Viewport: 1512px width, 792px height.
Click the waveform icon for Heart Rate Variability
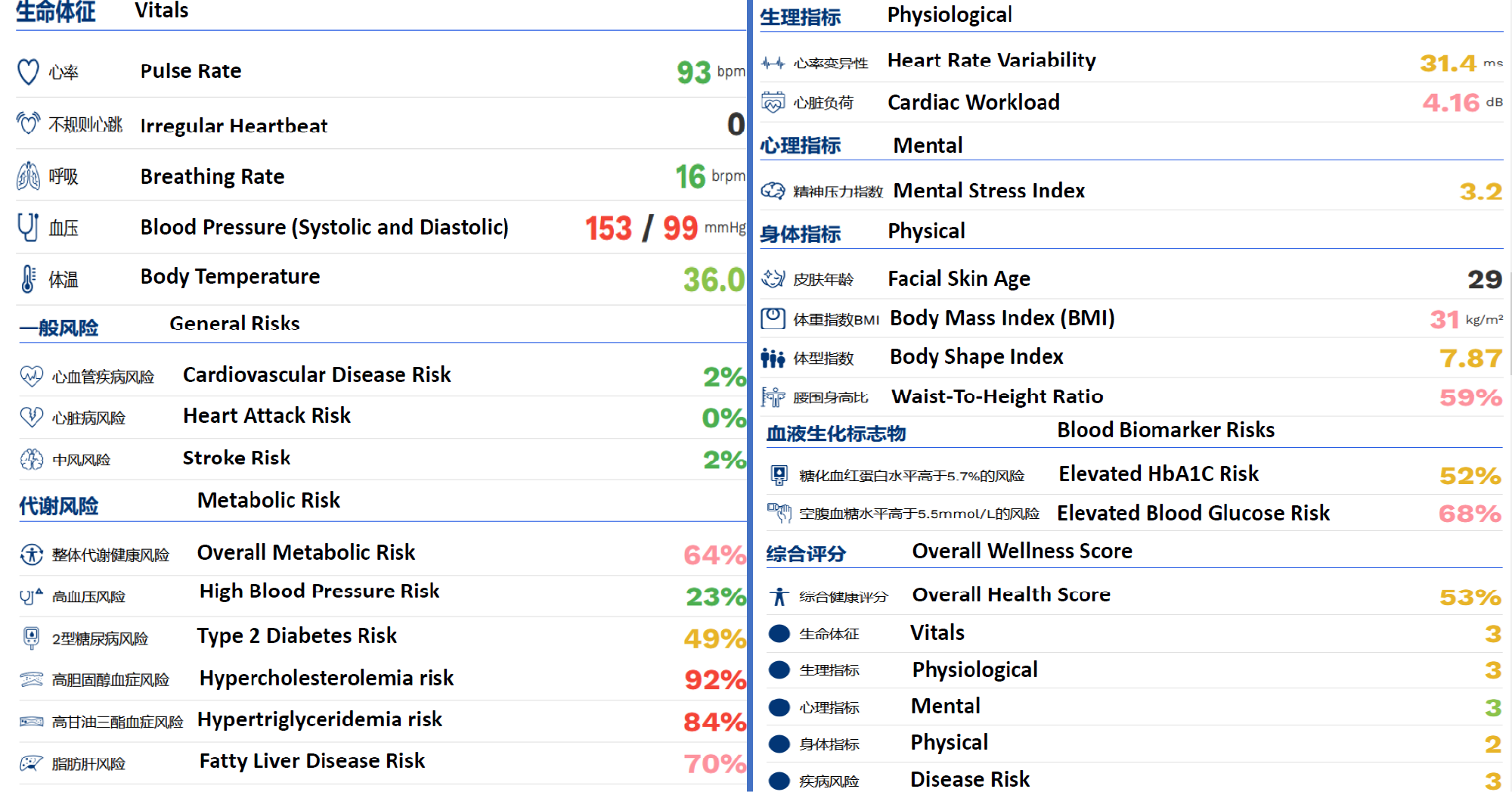773,63
